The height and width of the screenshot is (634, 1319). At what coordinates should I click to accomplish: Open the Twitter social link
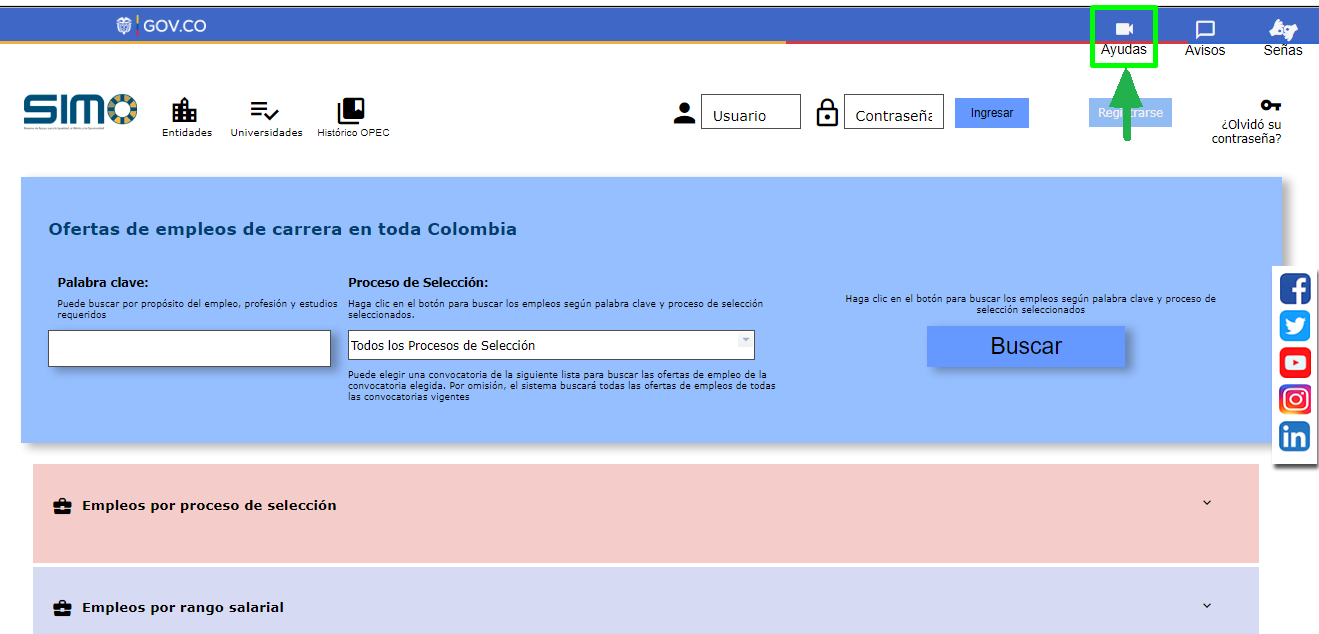(1295, 326)
